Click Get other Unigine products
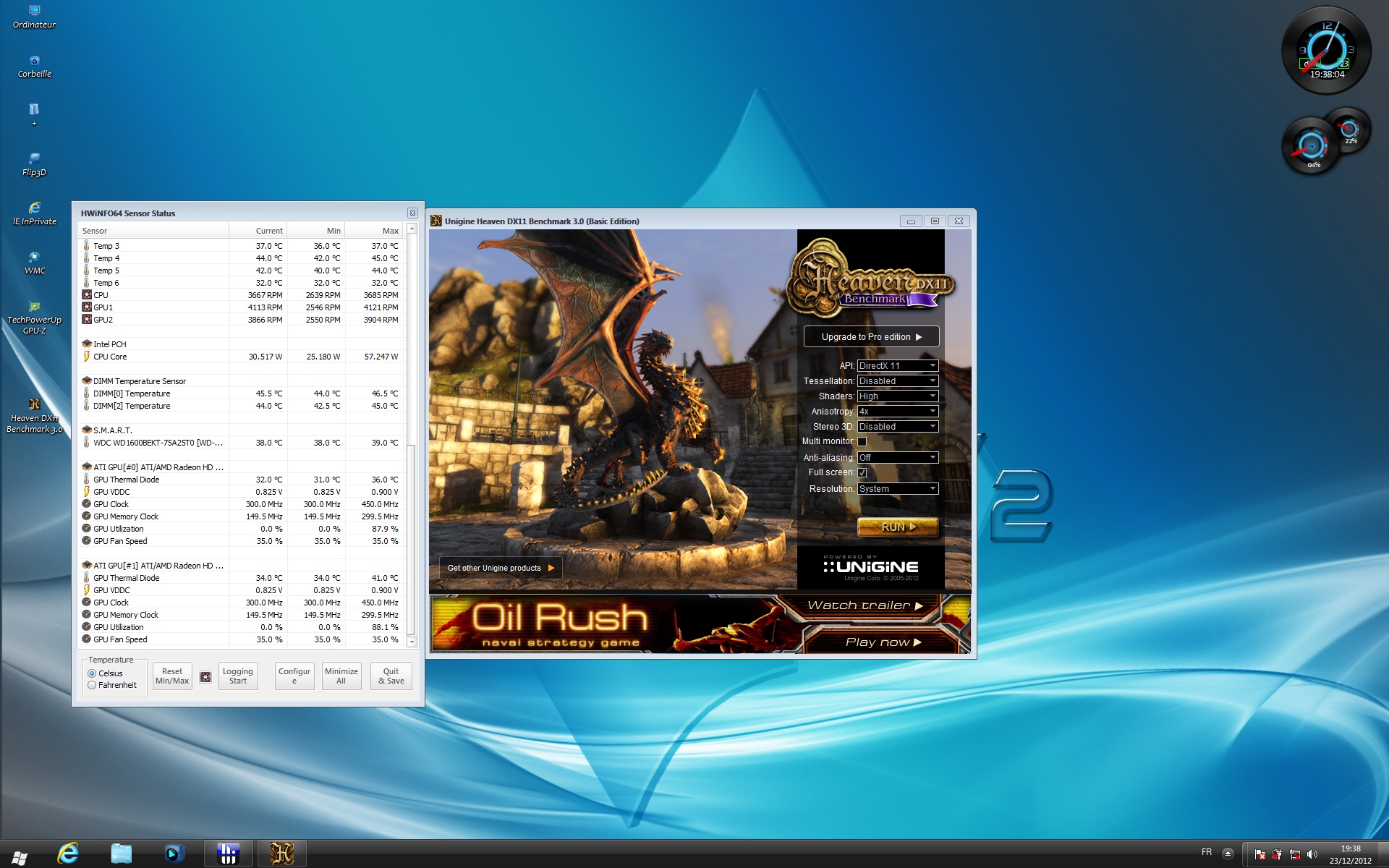 [501, 568]
